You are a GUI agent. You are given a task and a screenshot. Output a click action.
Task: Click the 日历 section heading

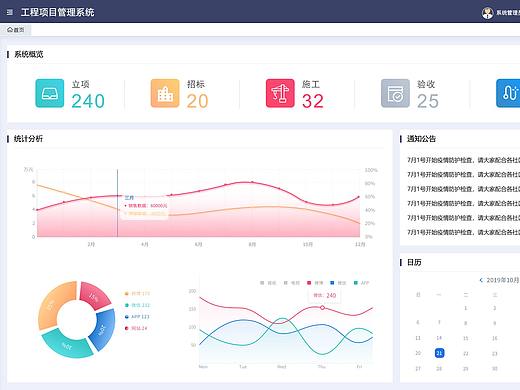(x=414, y=262)
